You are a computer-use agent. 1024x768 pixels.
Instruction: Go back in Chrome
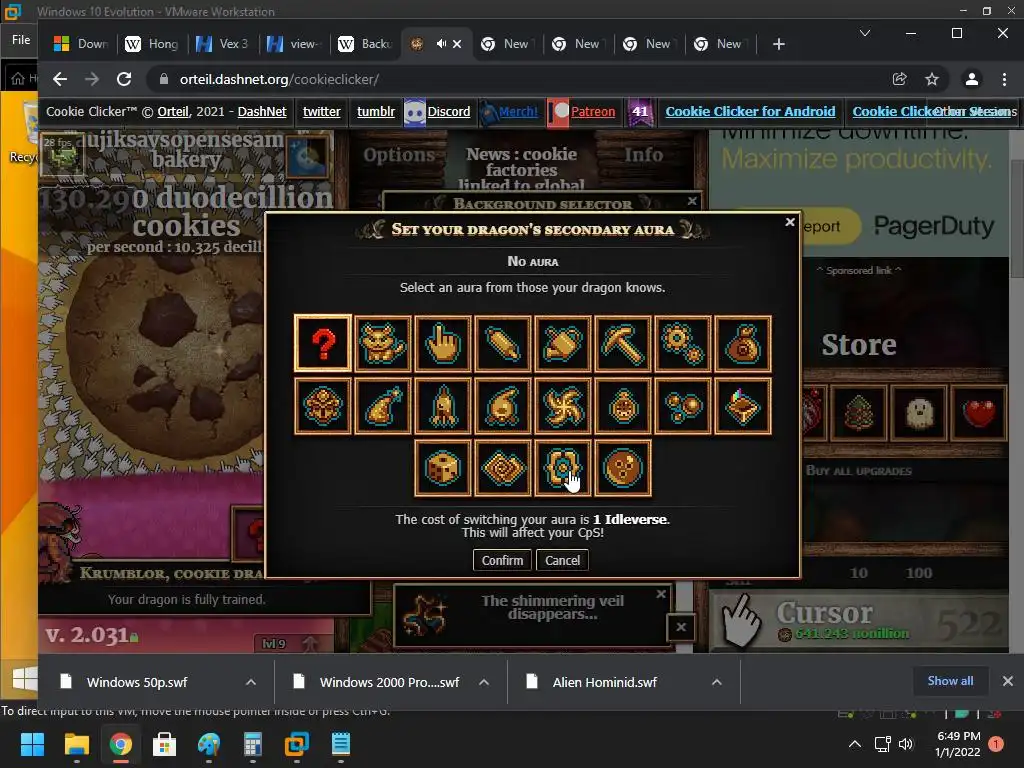point(60,79)
